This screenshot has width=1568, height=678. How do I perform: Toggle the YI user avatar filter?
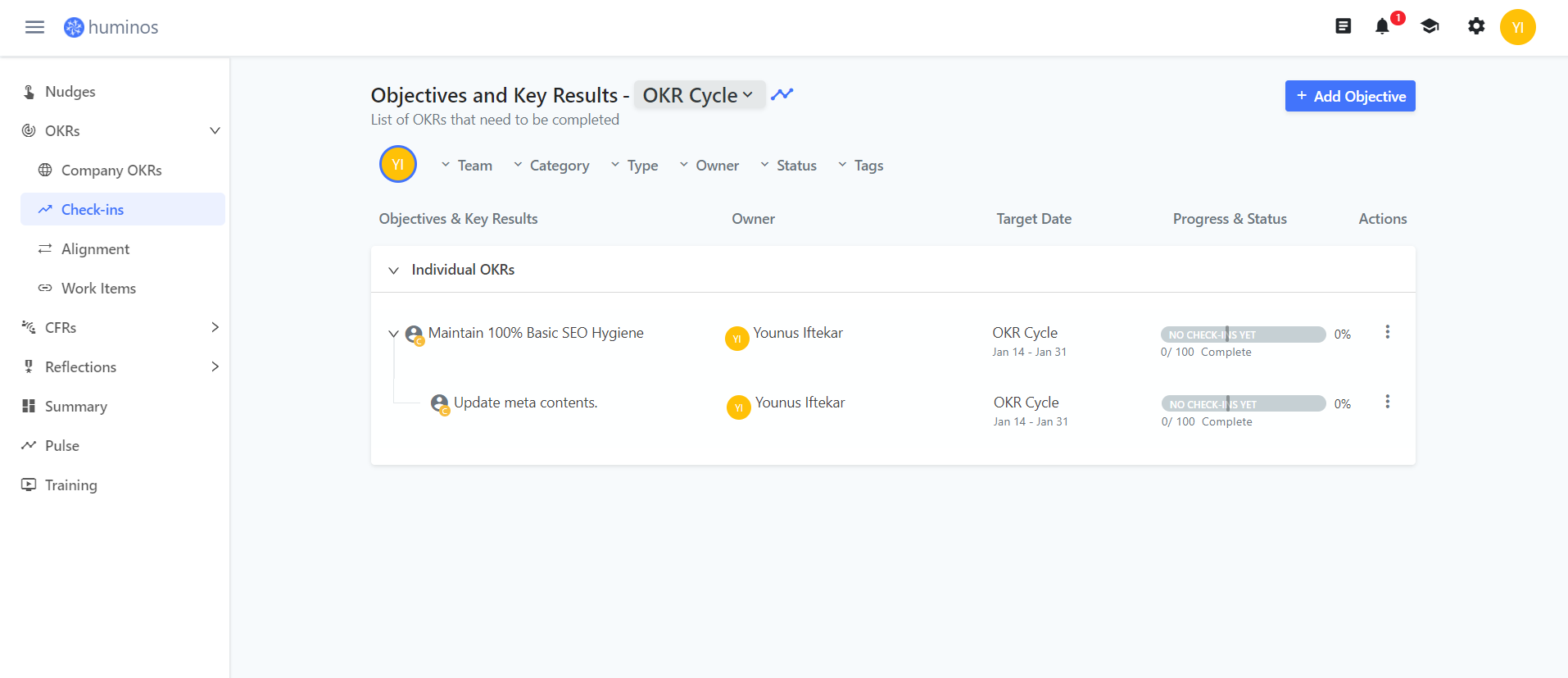[398, 165]
